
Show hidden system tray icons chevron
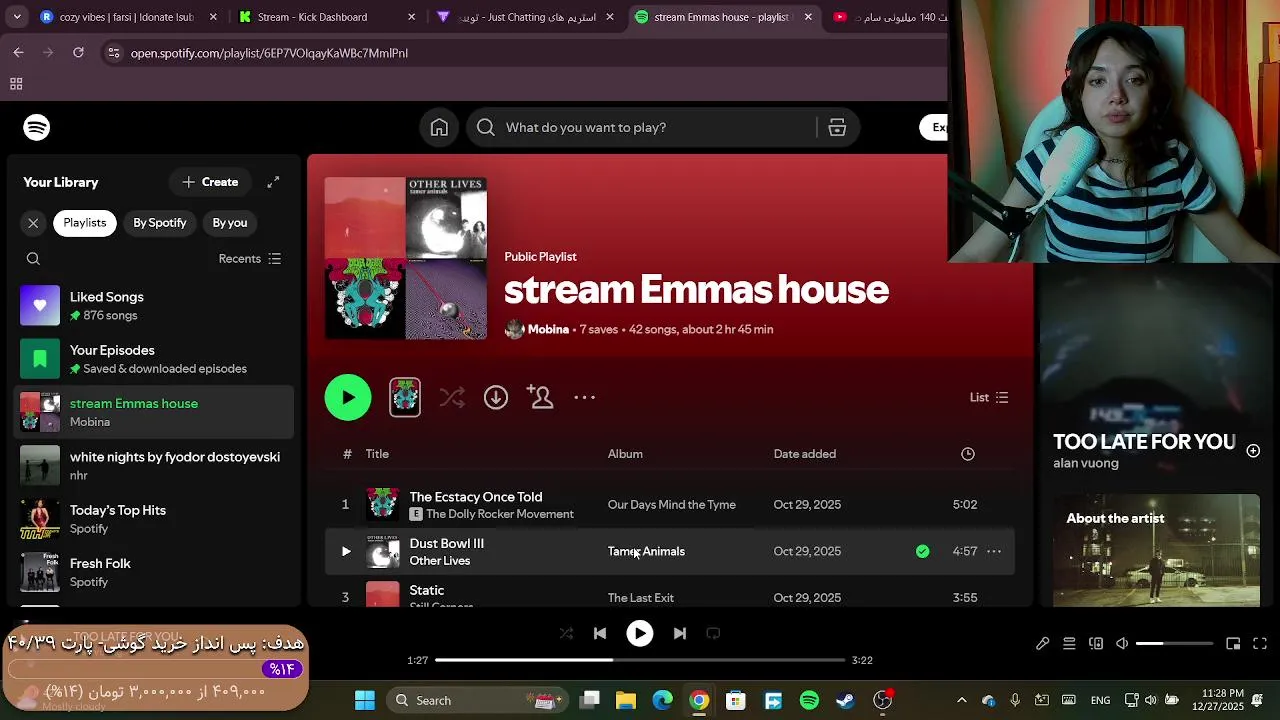962,700
